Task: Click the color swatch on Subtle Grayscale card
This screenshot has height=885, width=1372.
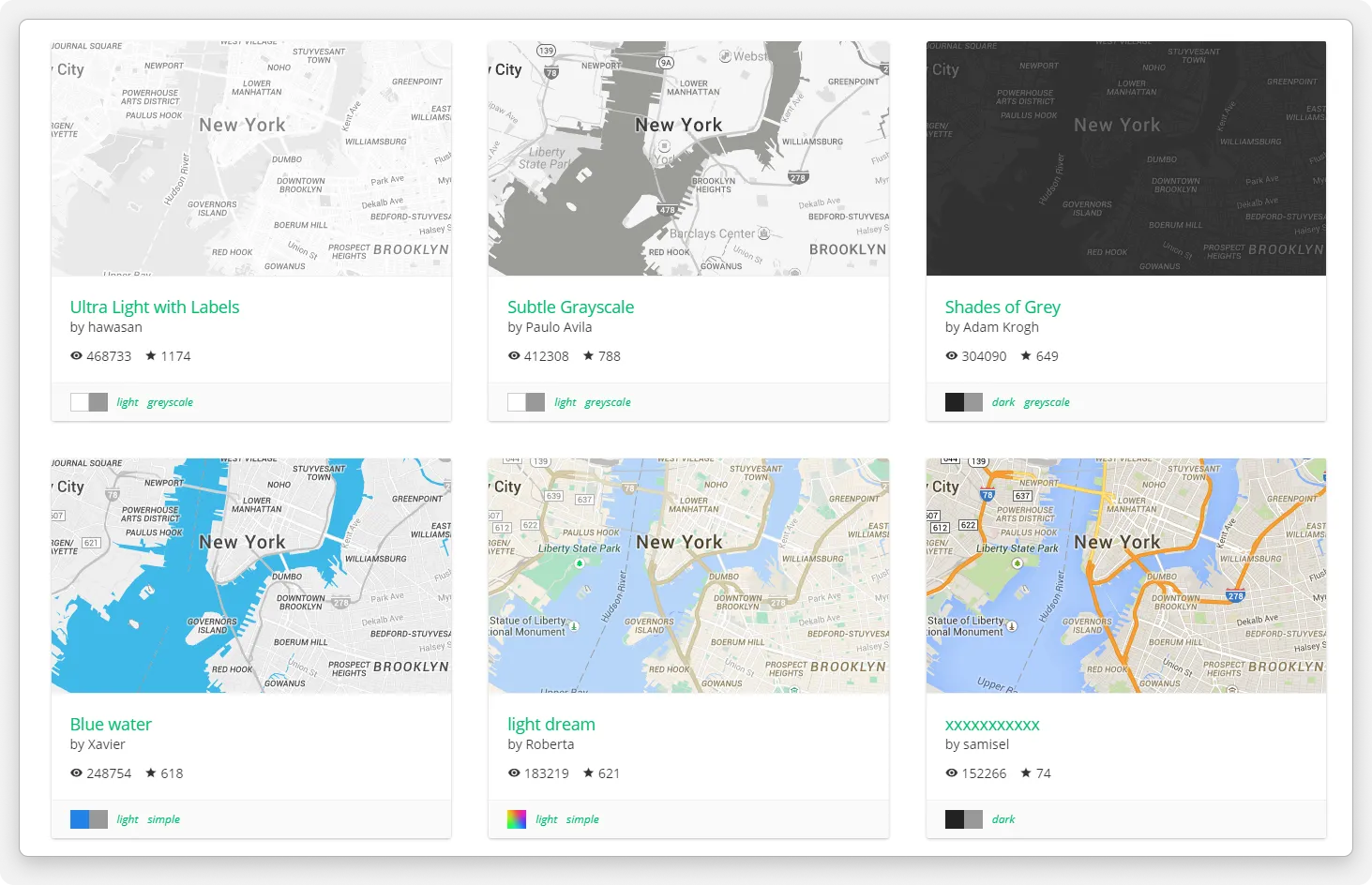Action: [x=526, y=402]
